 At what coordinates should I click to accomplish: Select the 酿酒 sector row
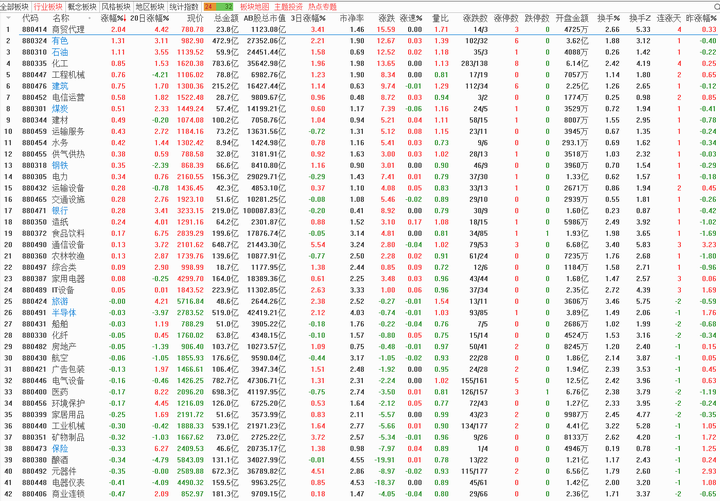pos(360,460)
